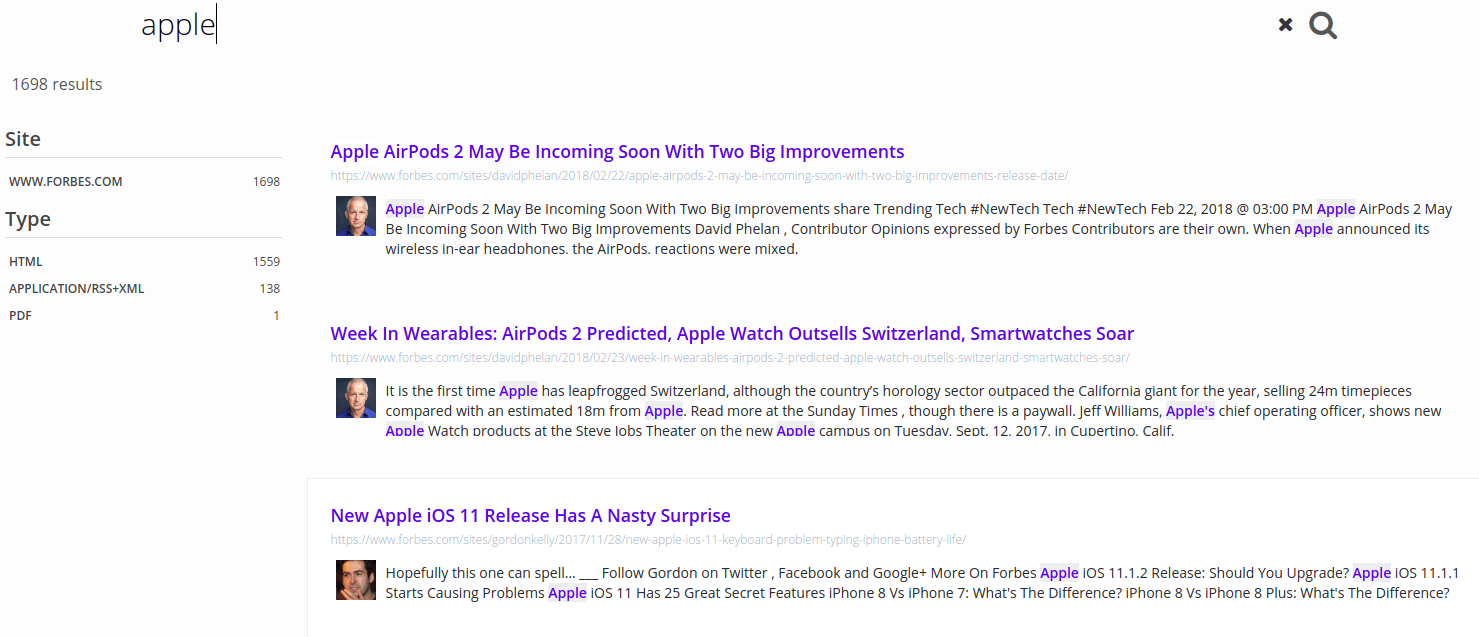The width and height of the screenshot is (1479, 637).
Task: Open the New Apple iOS 11 Release article
Action: pyautogui.click(x=530, y=516)
